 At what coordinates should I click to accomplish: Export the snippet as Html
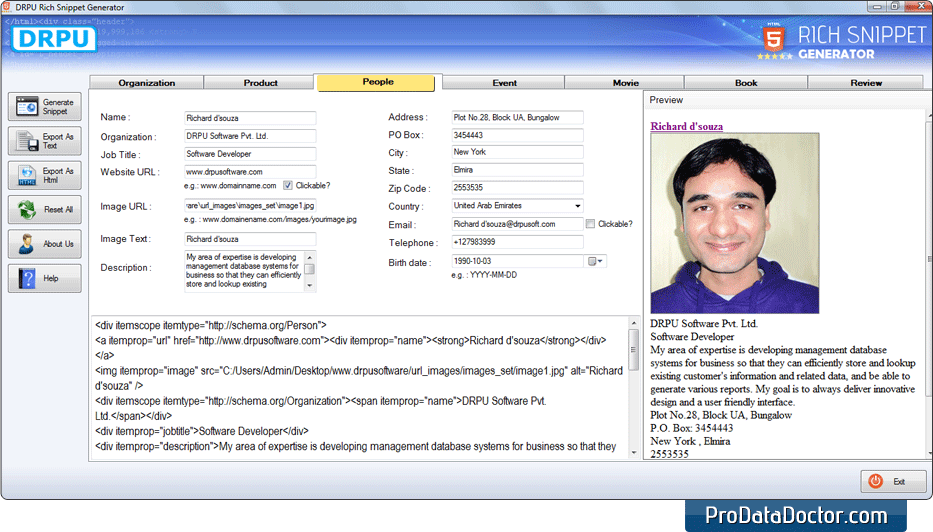[x=45, y=176]
